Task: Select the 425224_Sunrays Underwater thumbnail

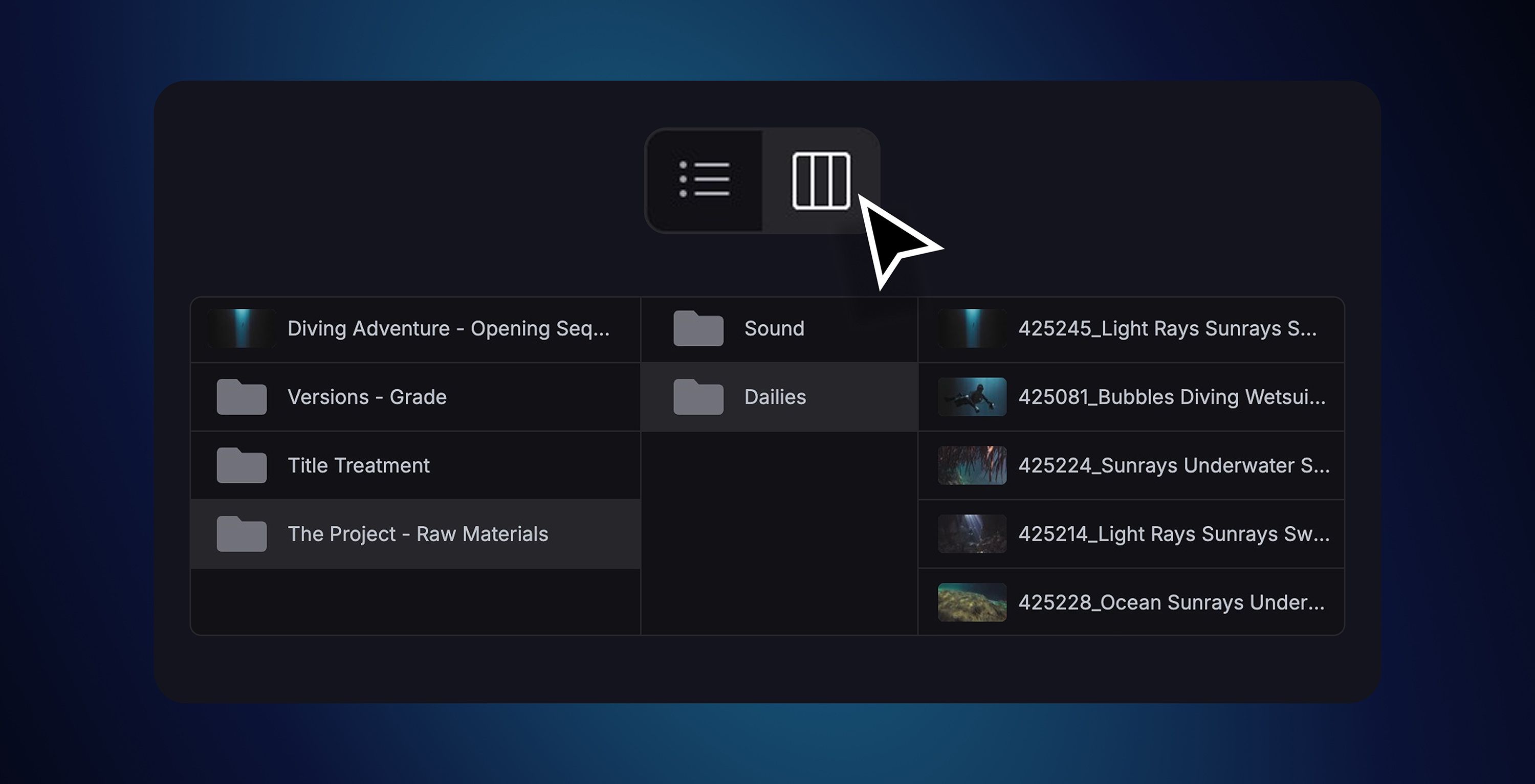Action: click(972, 465)
